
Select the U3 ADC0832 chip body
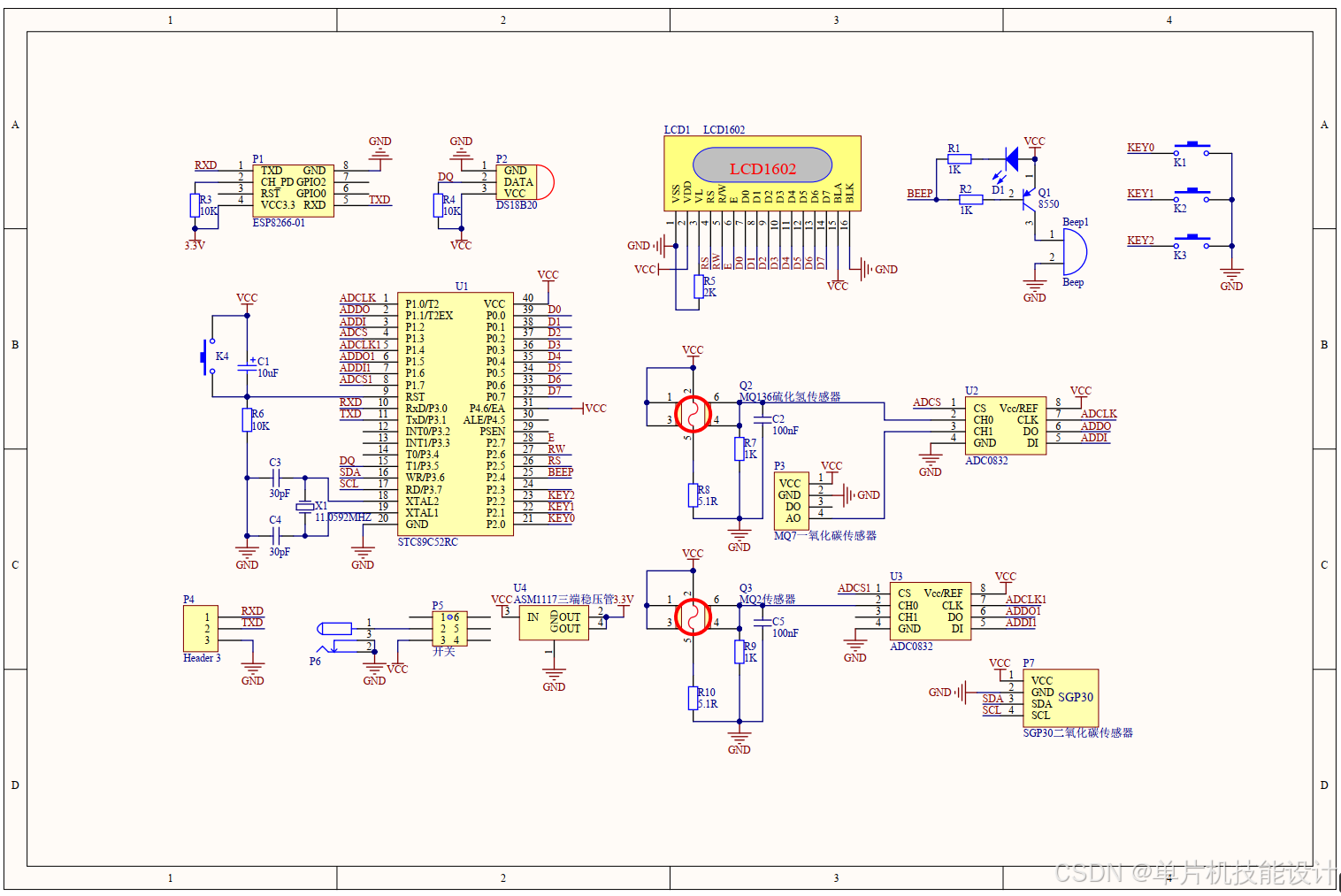coord(931,611)
